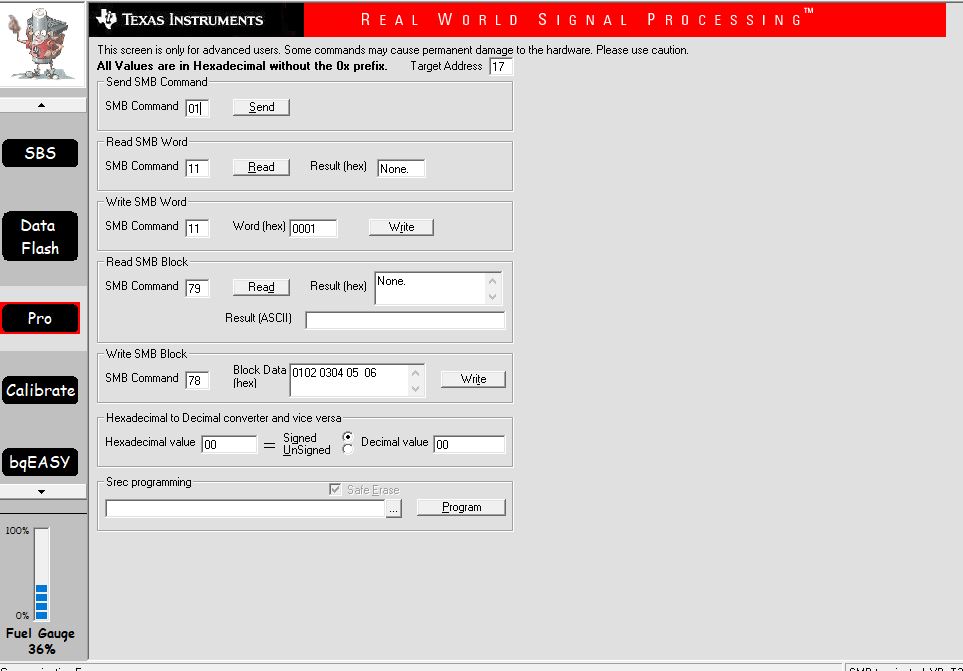The image size is (963, 671).
Task: Click the 'Fuel Gauge 36%' text
Action: 41,641
